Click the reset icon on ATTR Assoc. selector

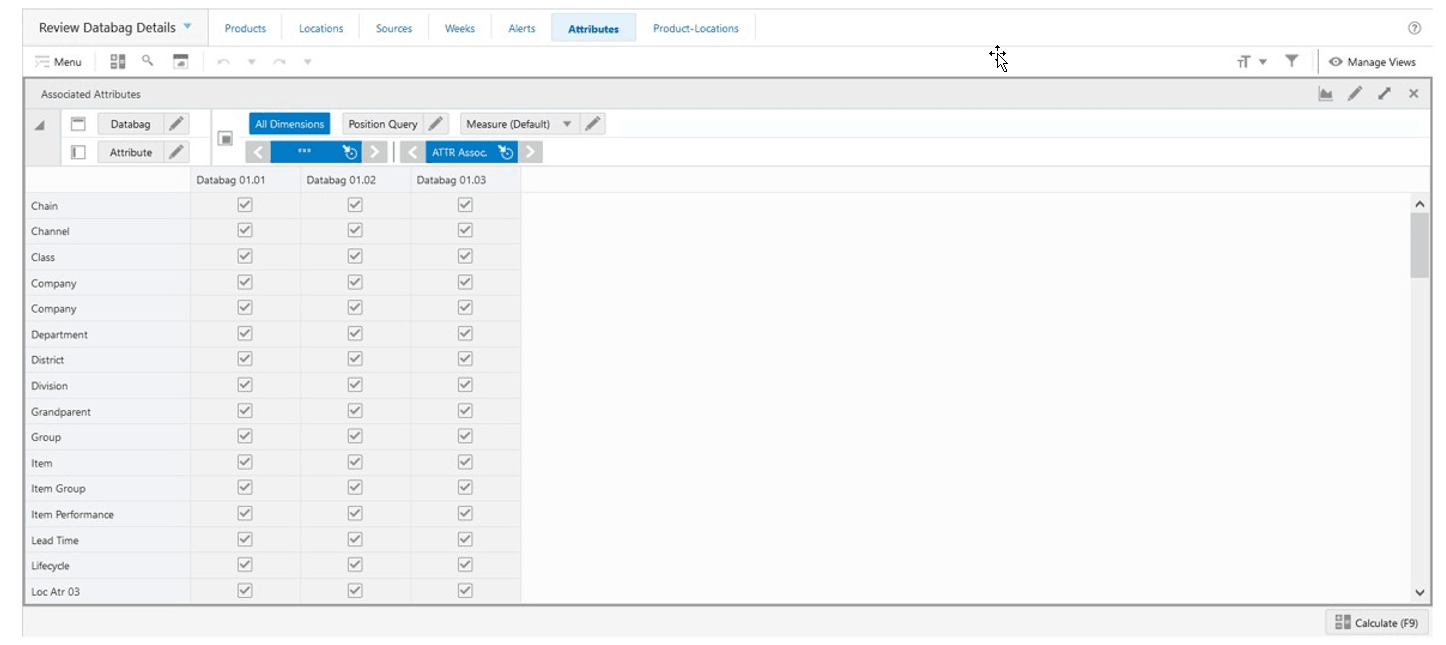tap(506, 151)
